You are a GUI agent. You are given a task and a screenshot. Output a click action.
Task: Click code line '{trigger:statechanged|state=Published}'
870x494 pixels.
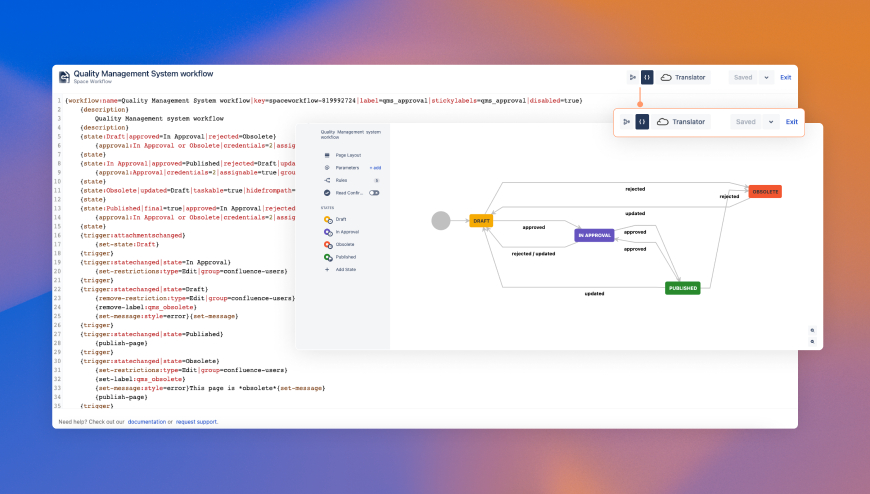point(151,334)
